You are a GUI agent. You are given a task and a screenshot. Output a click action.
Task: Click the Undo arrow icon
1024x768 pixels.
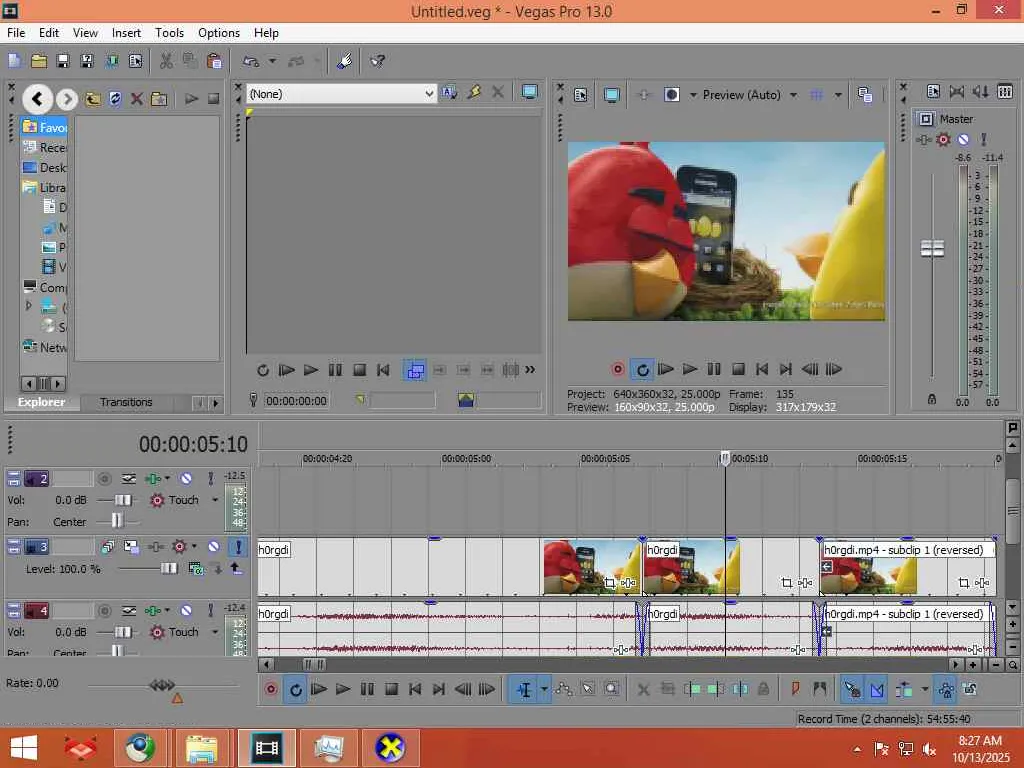pyautogui.click(x=251, y=61)
